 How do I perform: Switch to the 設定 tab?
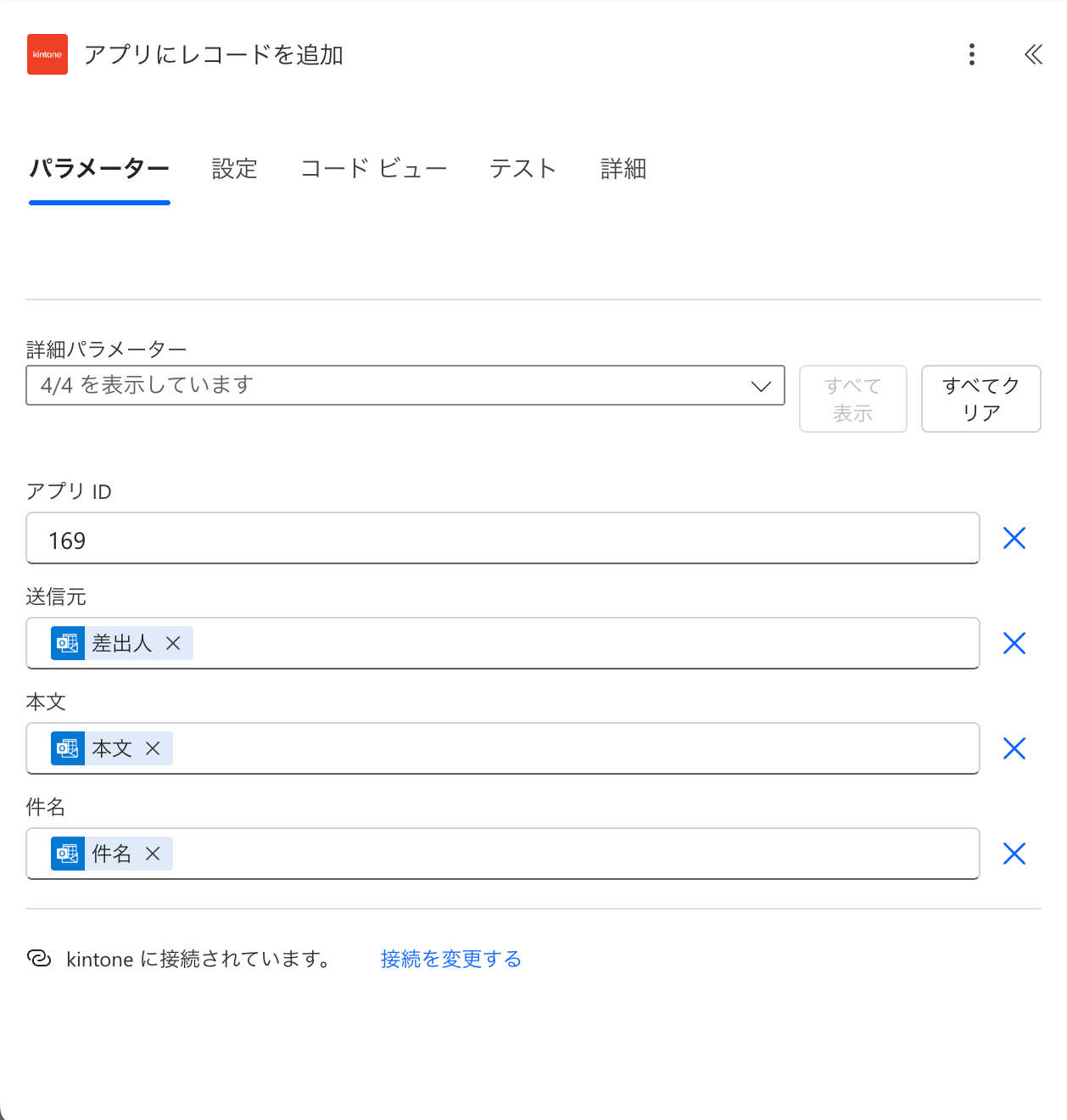pyautogui.click(x=235, y=169)
